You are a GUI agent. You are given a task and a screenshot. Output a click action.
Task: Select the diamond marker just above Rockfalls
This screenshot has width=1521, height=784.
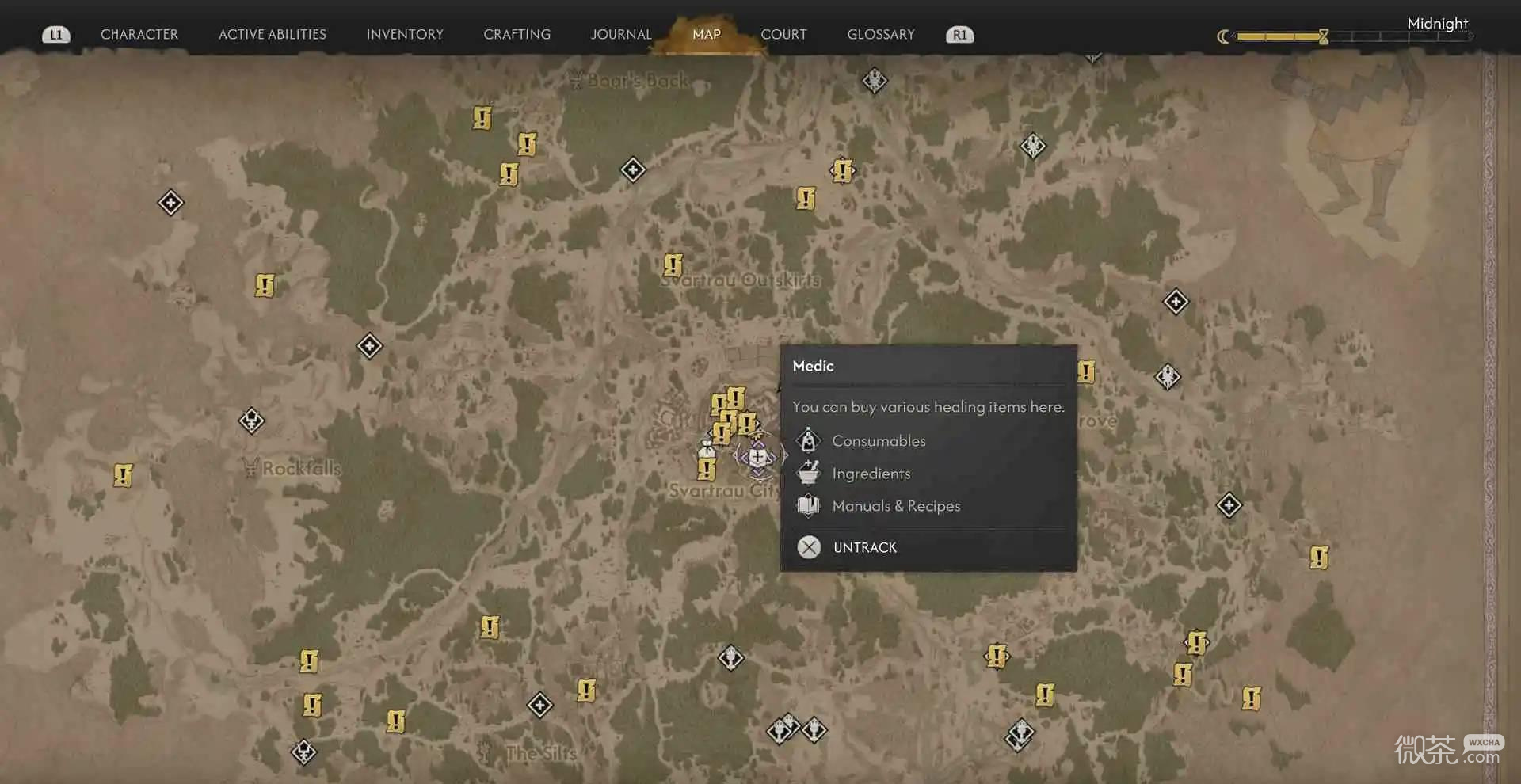tap(251, 420)
